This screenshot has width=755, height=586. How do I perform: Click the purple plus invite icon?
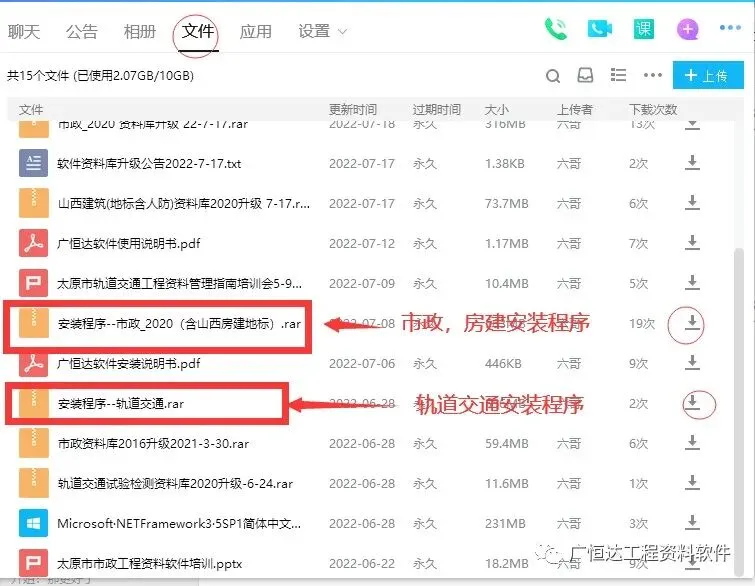click(688, 29)
